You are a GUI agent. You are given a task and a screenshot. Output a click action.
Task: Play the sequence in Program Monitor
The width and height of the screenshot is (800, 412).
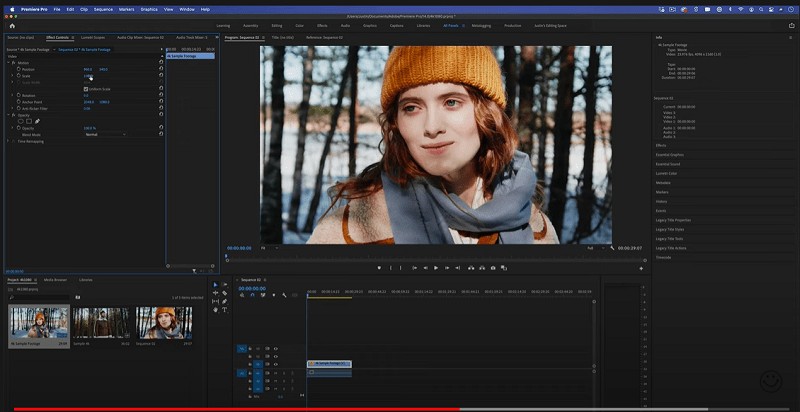tap(436, 268)
